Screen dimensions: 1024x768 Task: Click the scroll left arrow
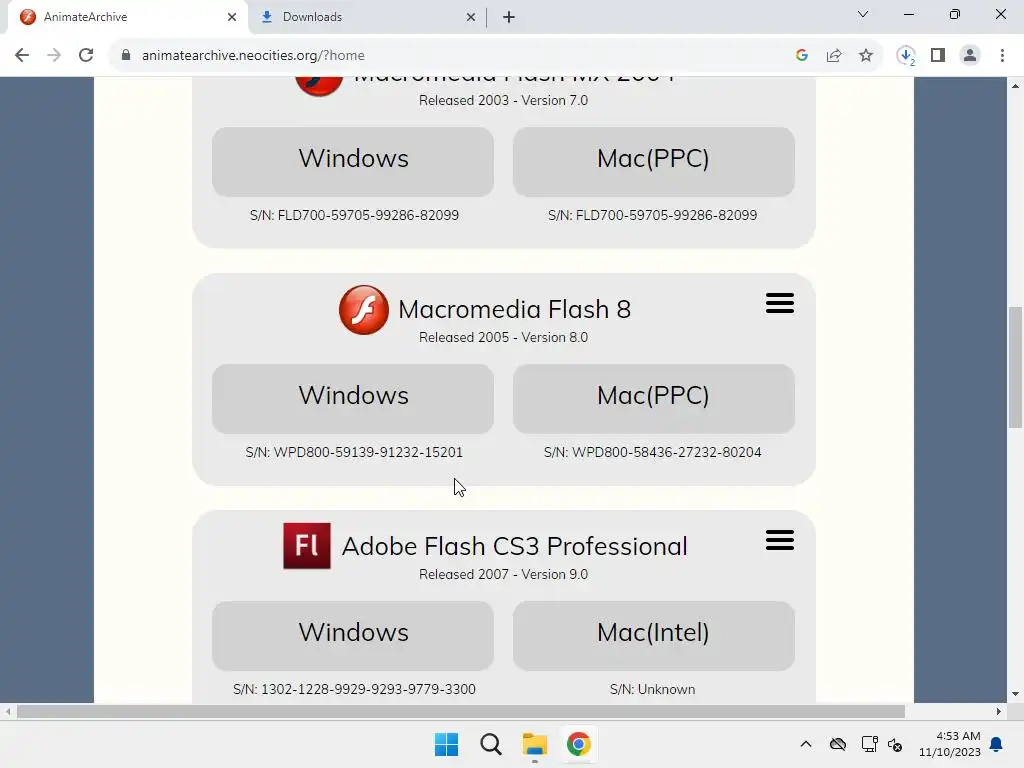pos(8,711)
